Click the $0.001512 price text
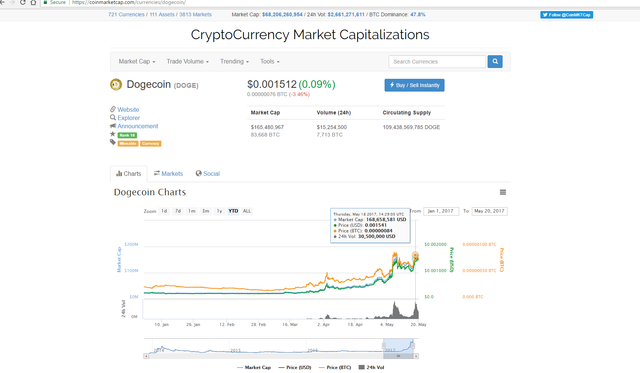This screenshot has height=373, width=640. [272, 84]
